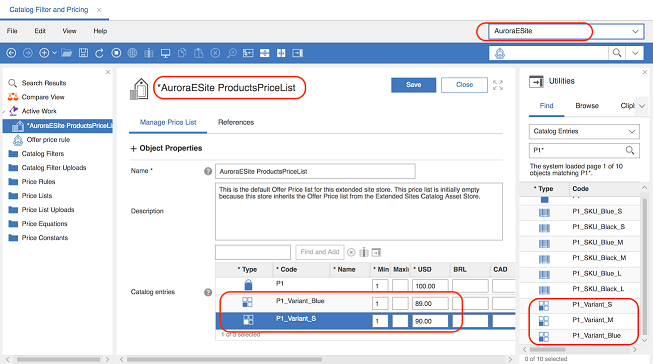The width and height of the screenshot is (653, 364).
Task: Click the Utilities search magnifier icon
Action: (630, 150)
